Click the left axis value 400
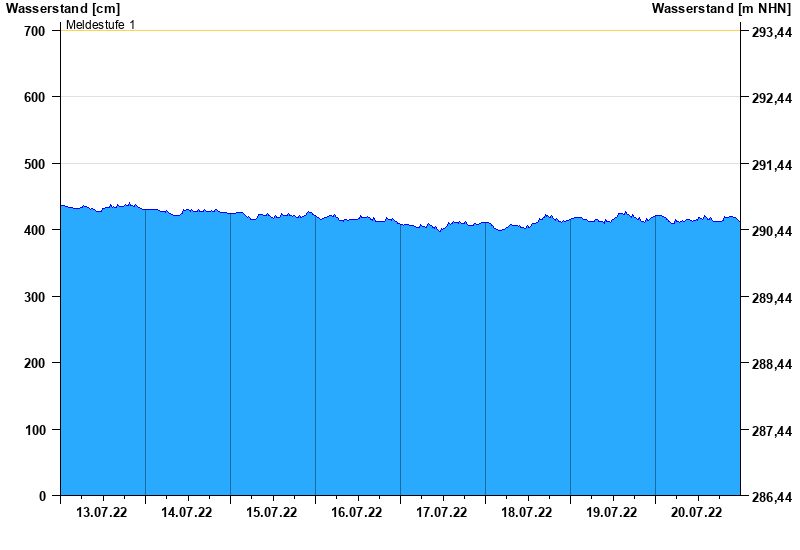 pyautogui.click(x=35, y=231)
